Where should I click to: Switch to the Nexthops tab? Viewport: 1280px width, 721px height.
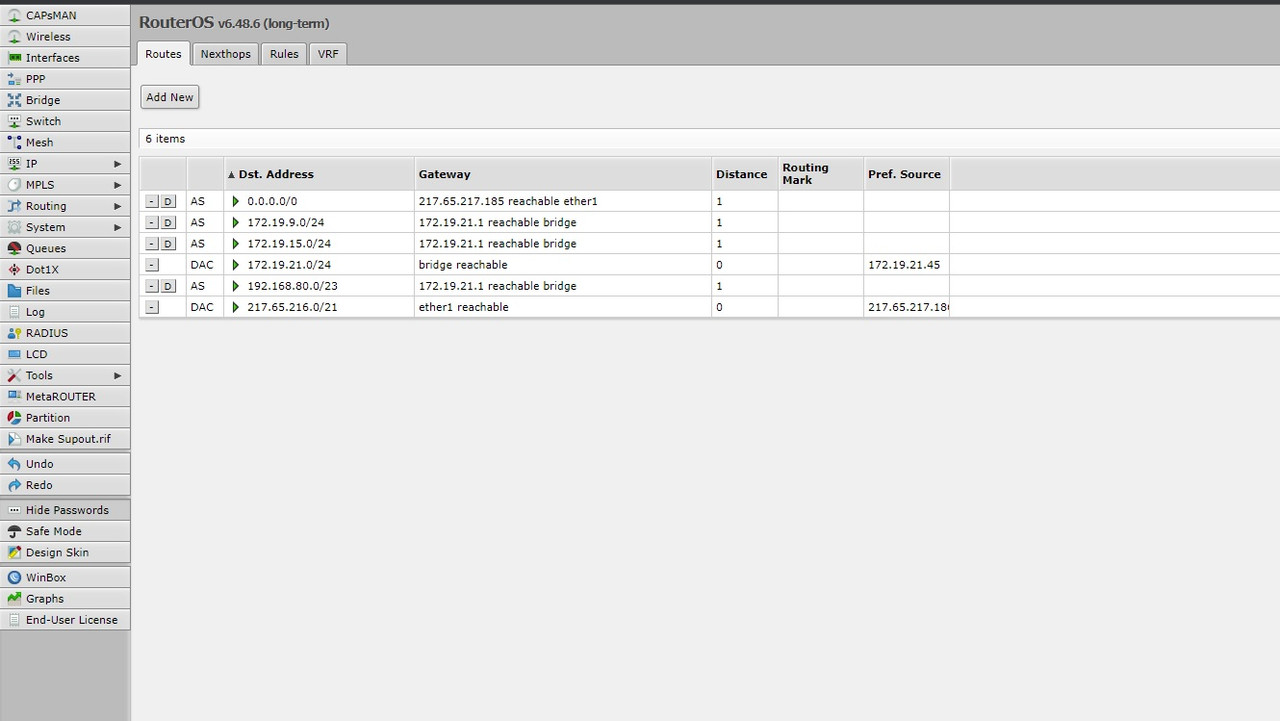[226, 54]
